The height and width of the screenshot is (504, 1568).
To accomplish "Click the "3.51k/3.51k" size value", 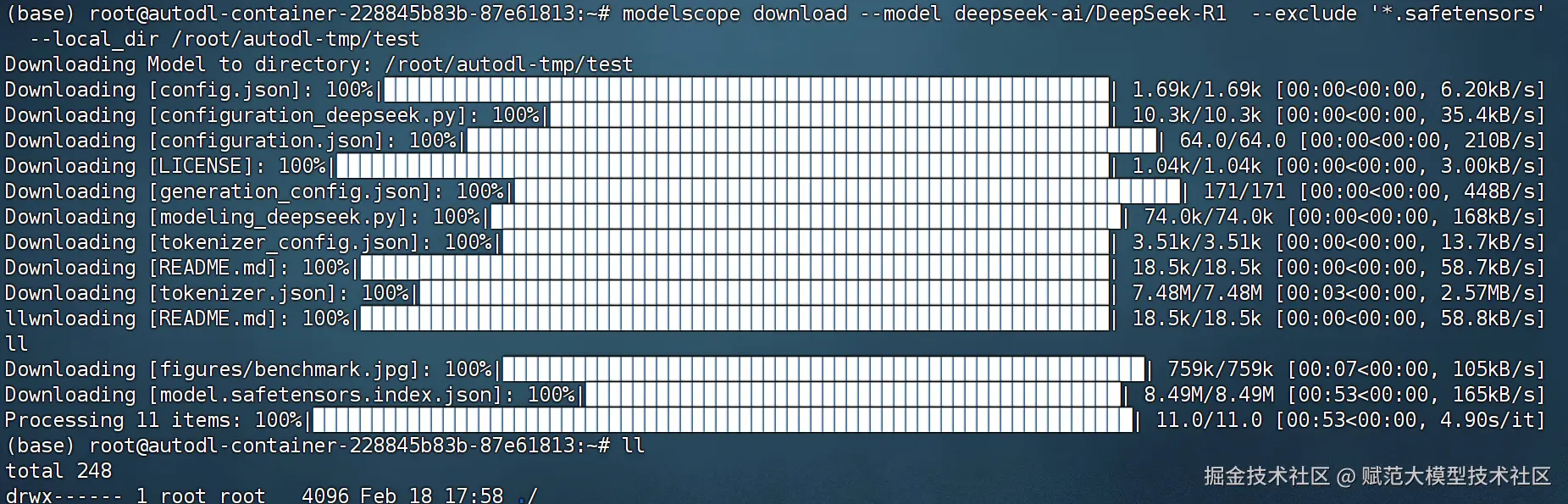I will click(x=1196, y=242).
